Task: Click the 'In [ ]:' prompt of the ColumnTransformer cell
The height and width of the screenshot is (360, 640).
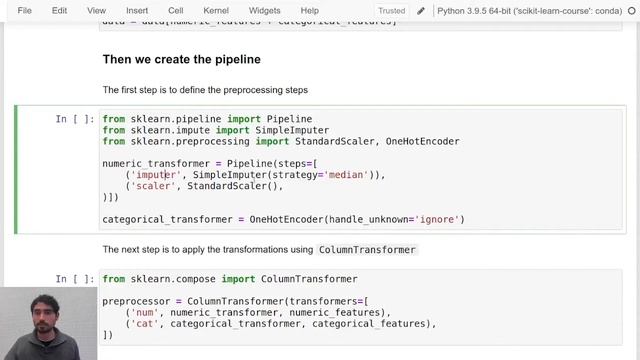Action: pyautogui.click(x=75, y=279)
